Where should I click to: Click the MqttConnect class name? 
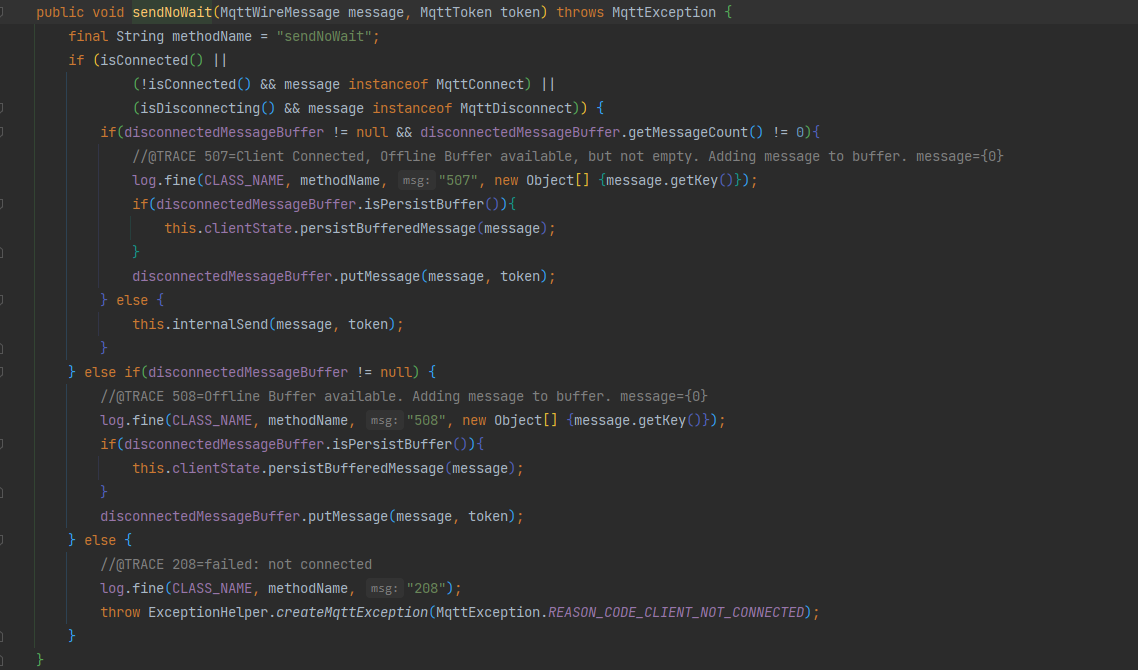pyautogui.click(x=480, y=84)
